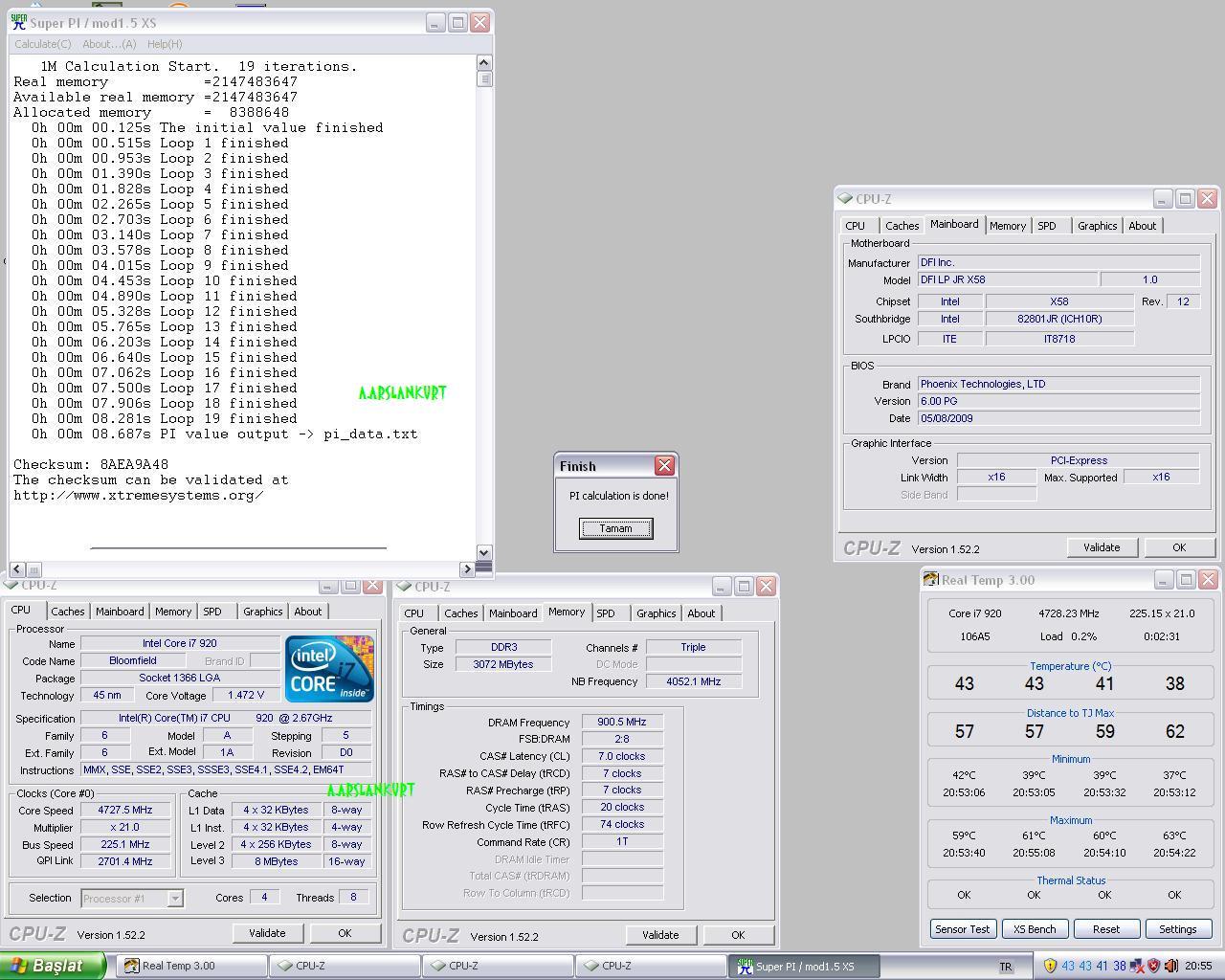Open the Calculate(C) menu in Super PI
The height and width of the screenshot is (980, 1225).
pos(43,44)
